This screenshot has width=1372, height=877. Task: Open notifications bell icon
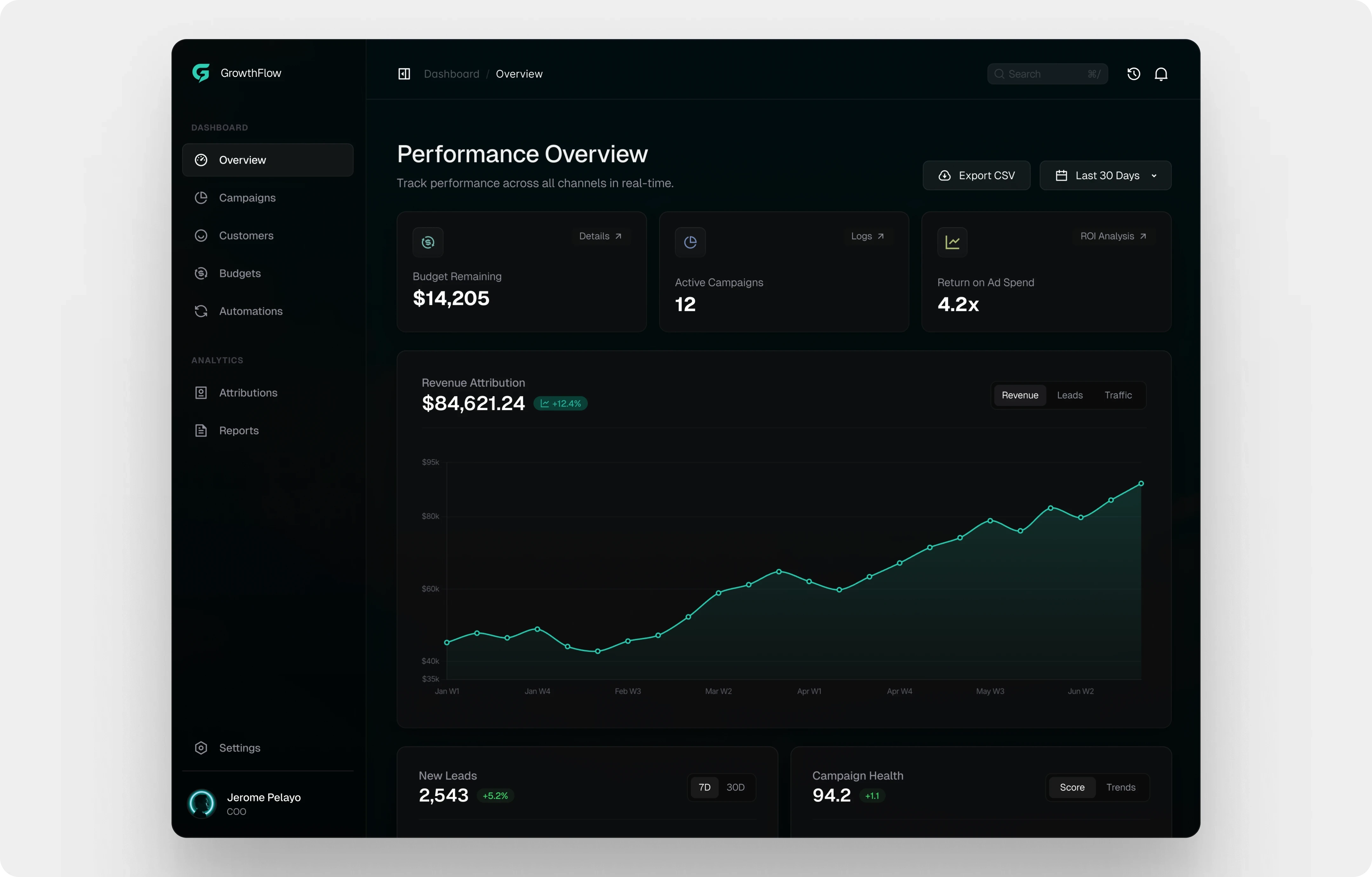tap(1160, 74)
